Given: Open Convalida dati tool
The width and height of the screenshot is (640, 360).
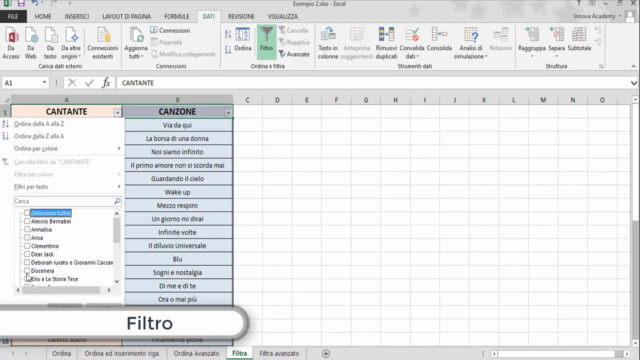Looking at the screenshot, I should [412, 43].
